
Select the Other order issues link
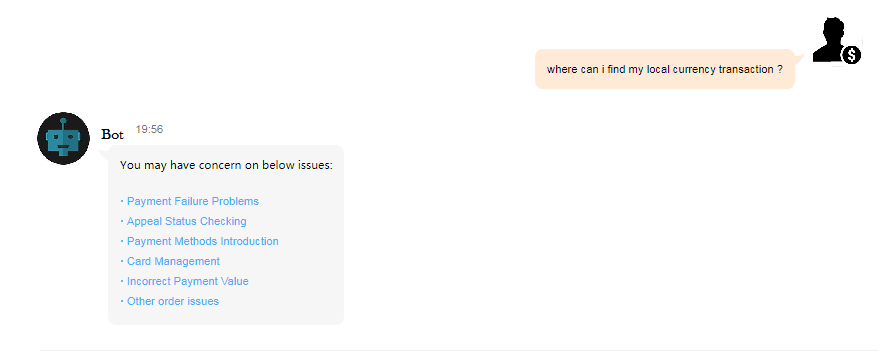[x=173, y=301]
